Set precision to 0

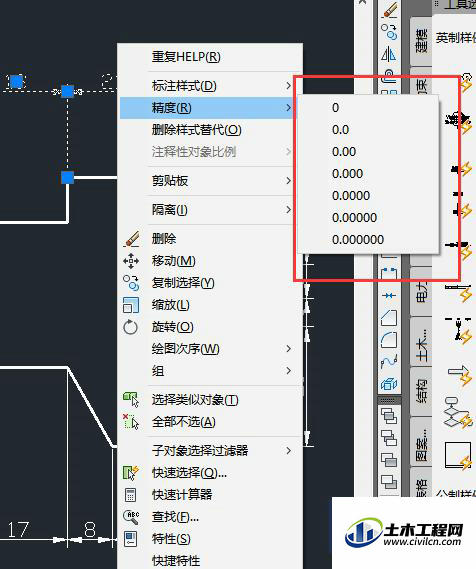pyautogui.click(x=368, y=108)
